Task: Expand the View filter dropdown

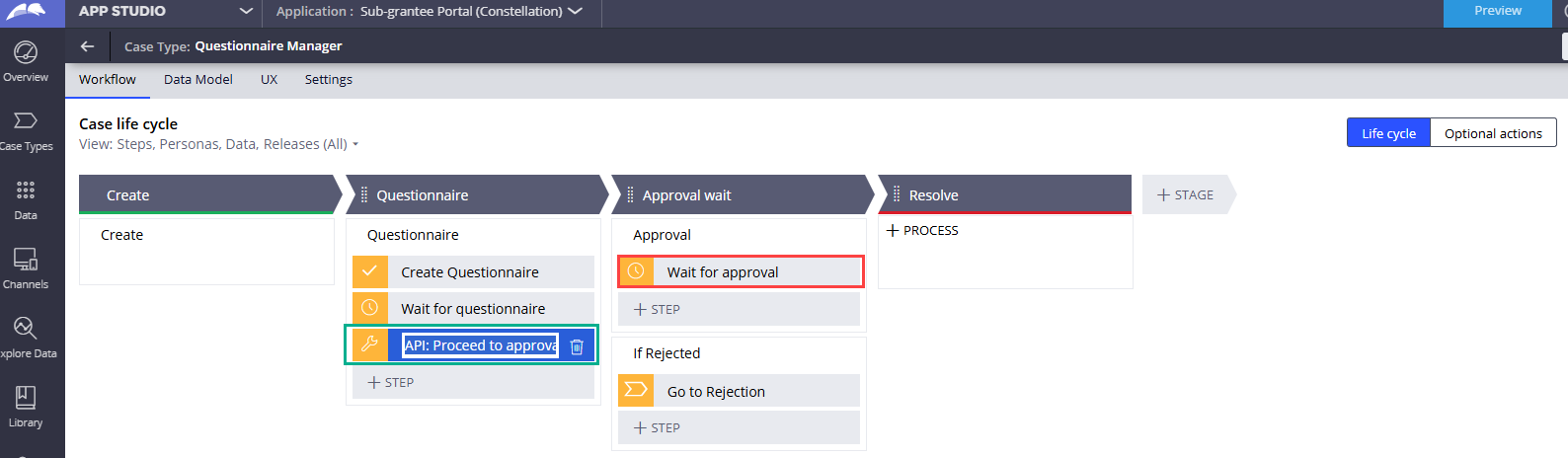Action: click(355, 144)
